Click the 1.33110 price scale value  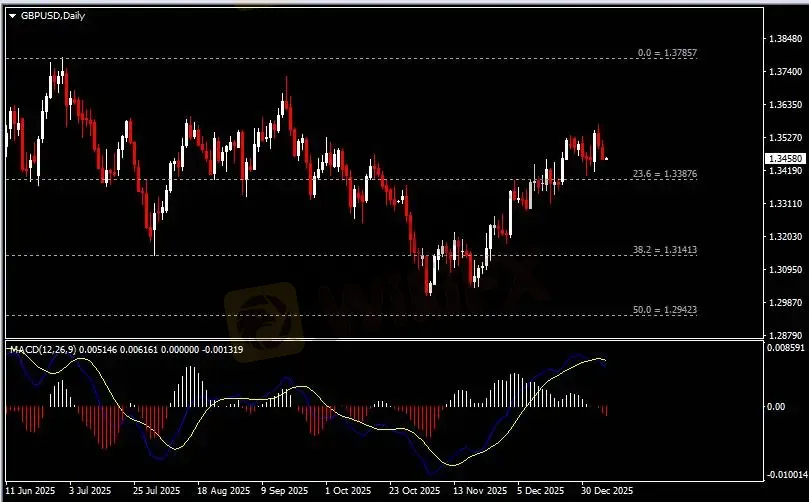click(x=785, y=203)
